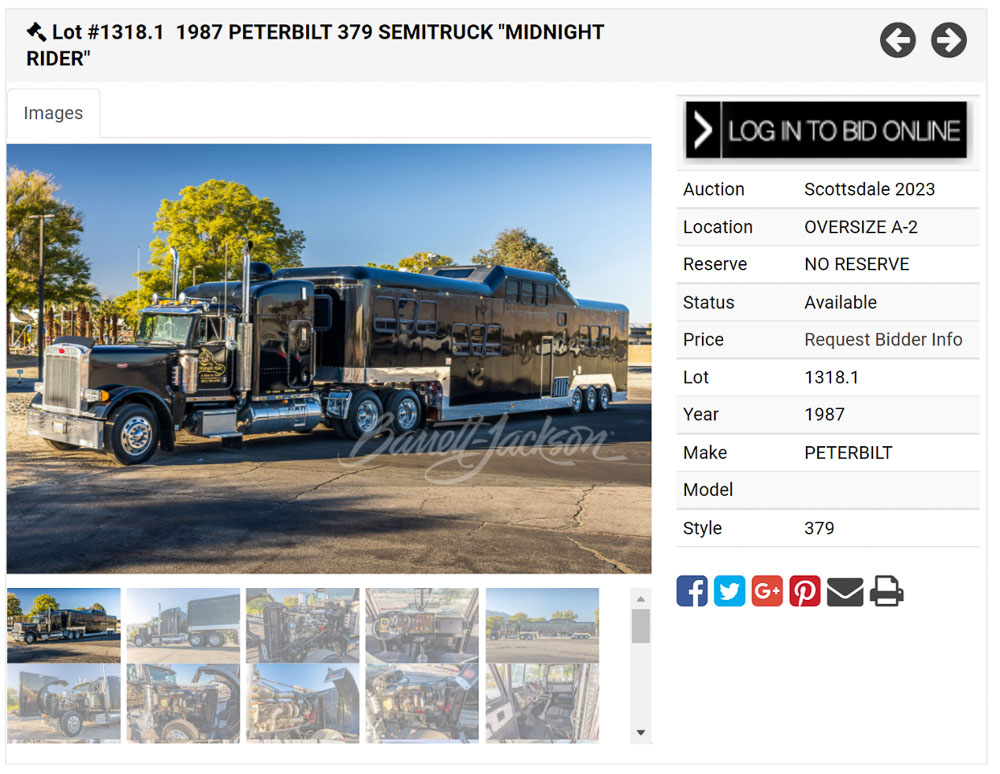1000x774 pixels.
Task: Share this lot on Twitter
Action: (729, 591)
